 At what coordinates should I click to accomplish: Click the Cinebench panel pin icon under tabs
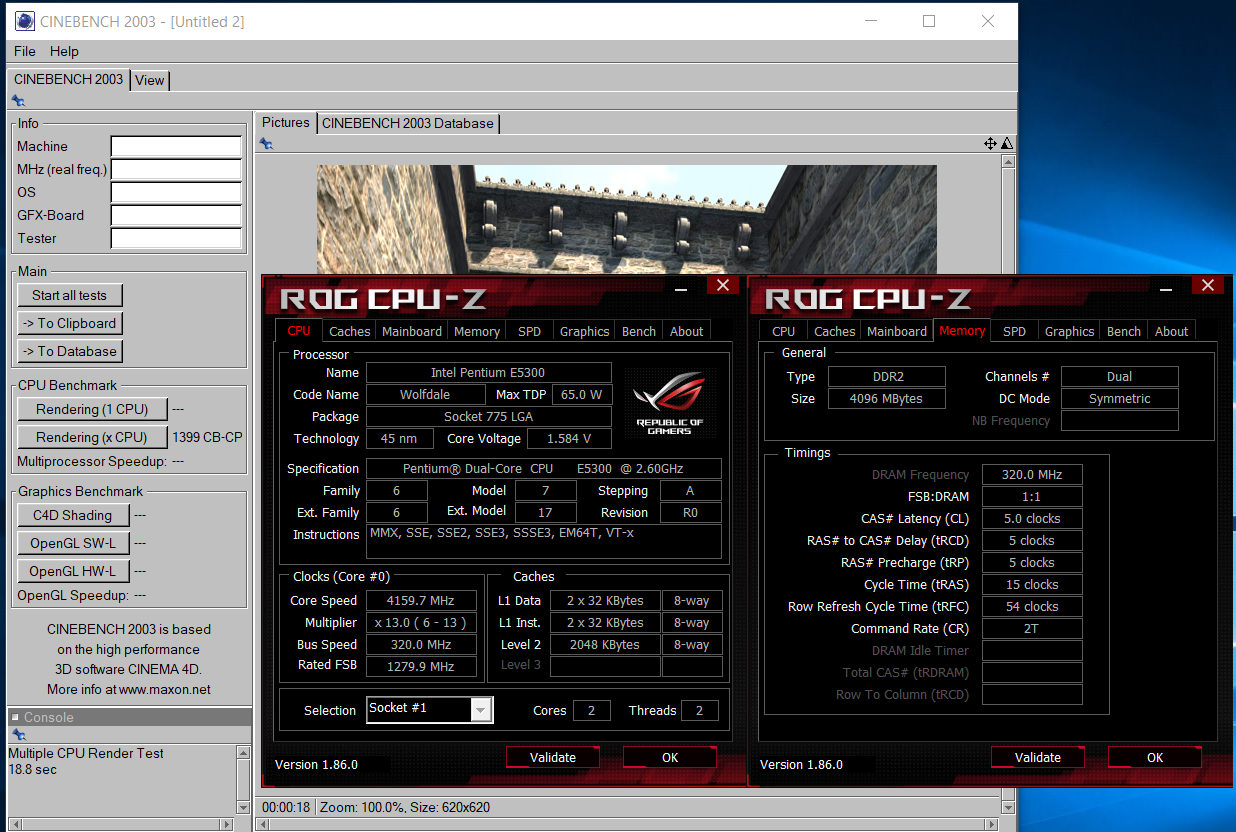17,100
